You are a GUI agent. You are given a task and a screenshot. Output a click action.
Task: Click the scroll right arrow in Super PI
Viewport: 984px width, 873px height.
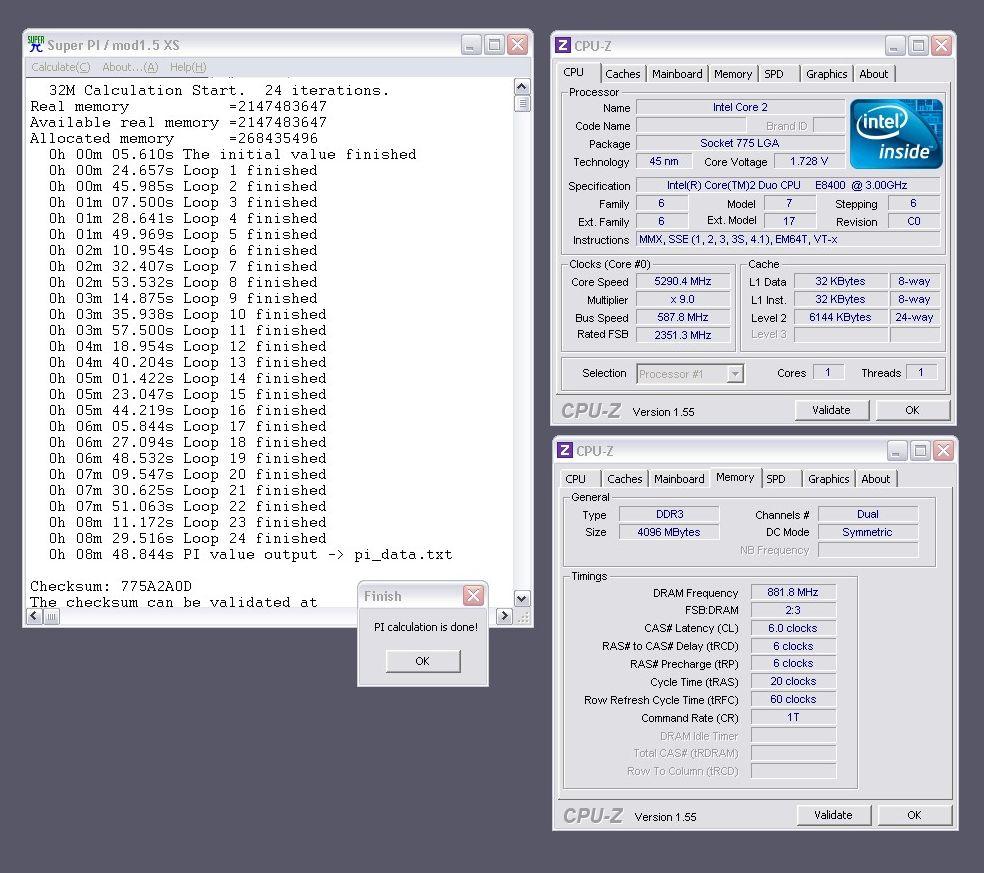[x=504, y=616]
